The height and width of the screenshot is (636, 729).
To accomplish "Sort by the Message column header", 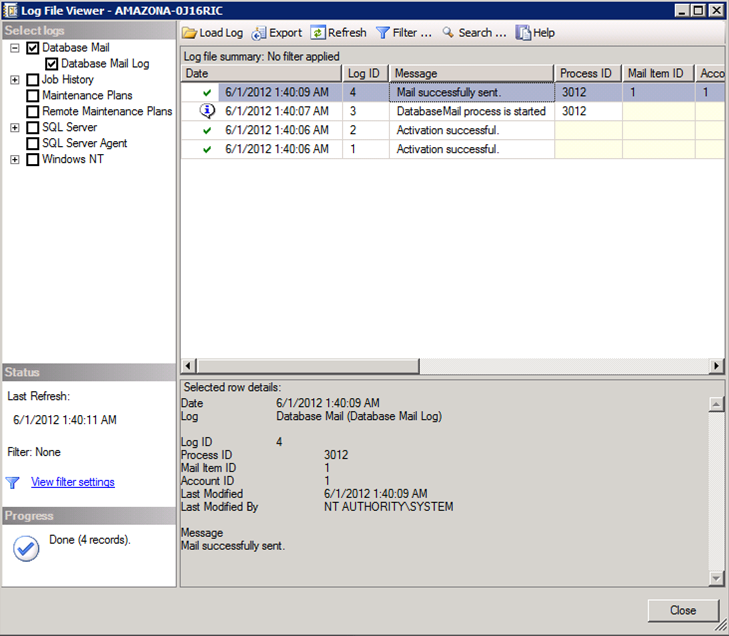I will 471,73.
